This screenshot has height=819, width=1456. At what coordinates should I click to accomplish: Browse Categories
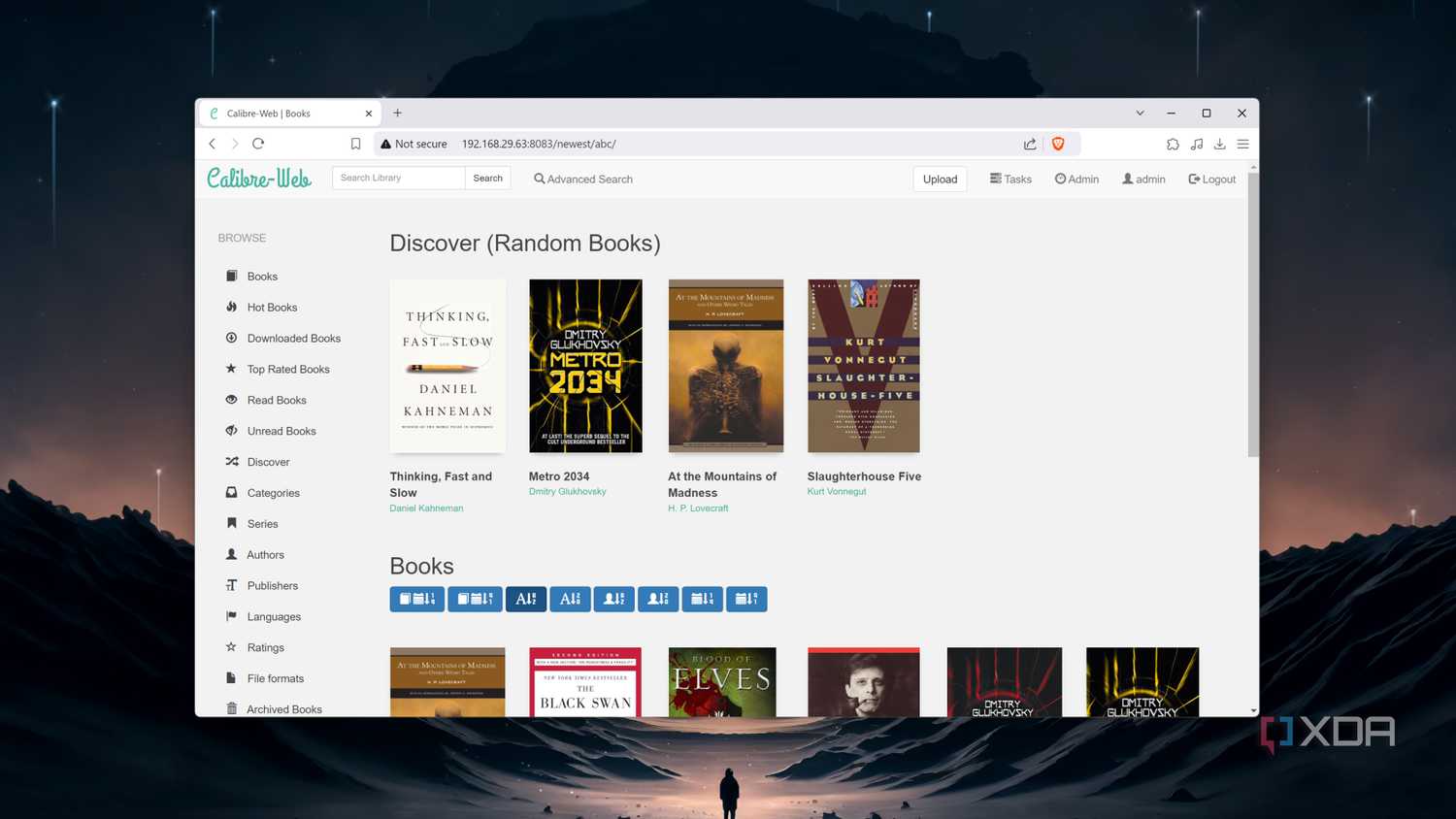coord(263,493)
